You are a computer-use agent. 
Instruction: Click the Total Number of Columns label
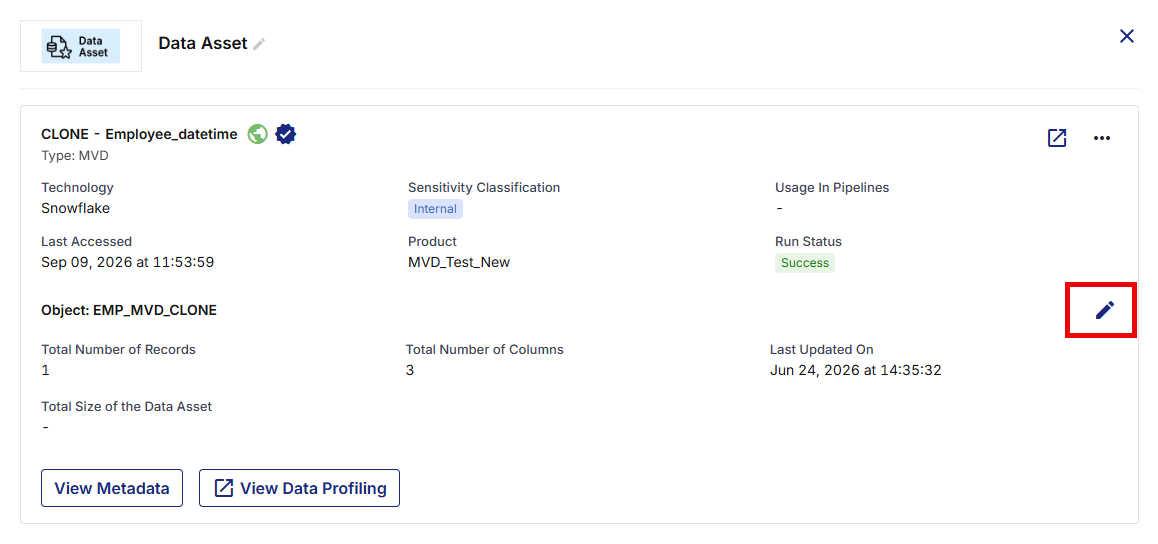tap(484, 350)
